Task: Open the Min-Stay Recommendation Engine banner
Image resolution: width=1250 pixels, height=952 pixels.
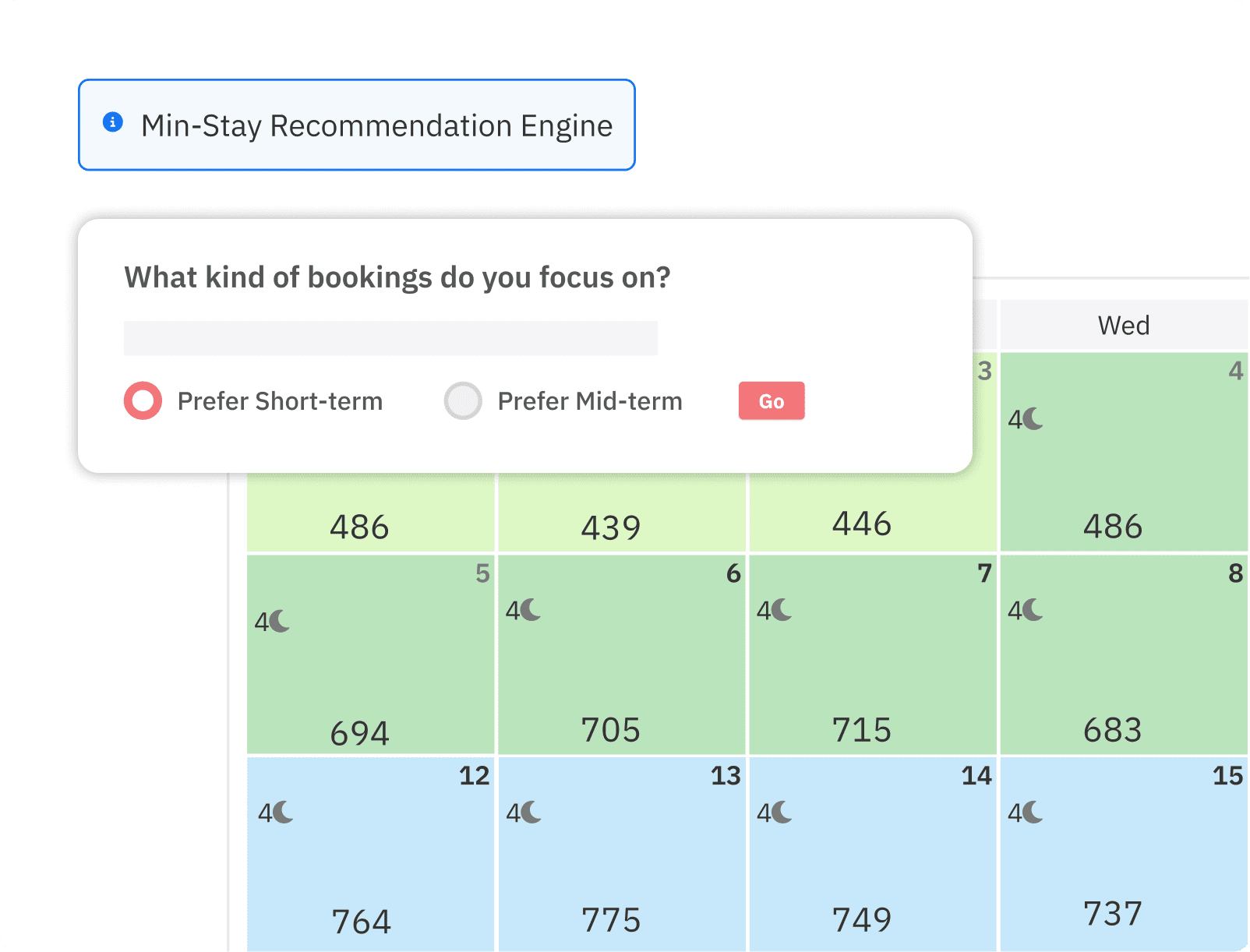Action: [357, 125]
